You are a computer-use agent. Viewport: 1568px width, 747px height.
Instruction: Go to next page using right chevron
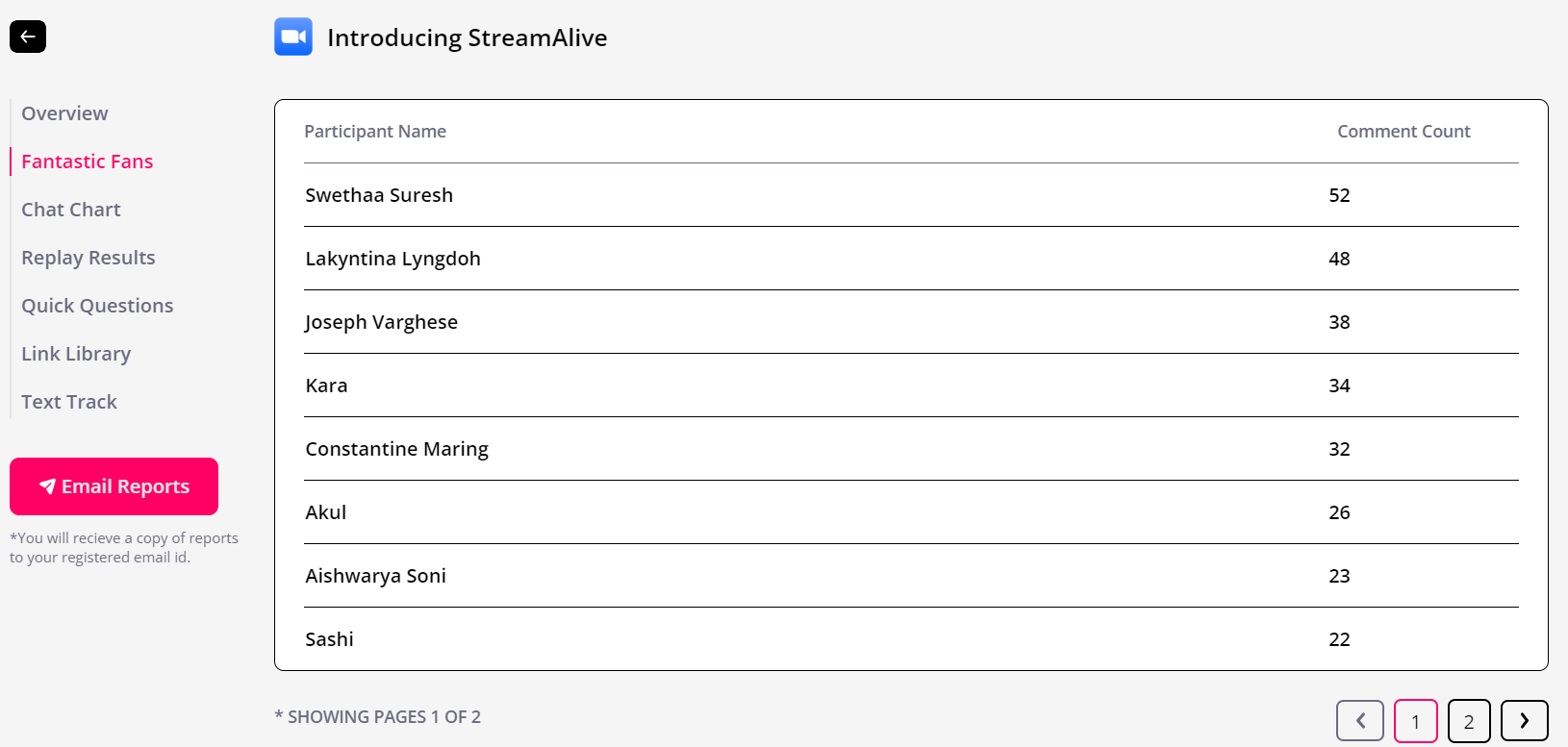pyautogui.click(x=1525, y=721)
